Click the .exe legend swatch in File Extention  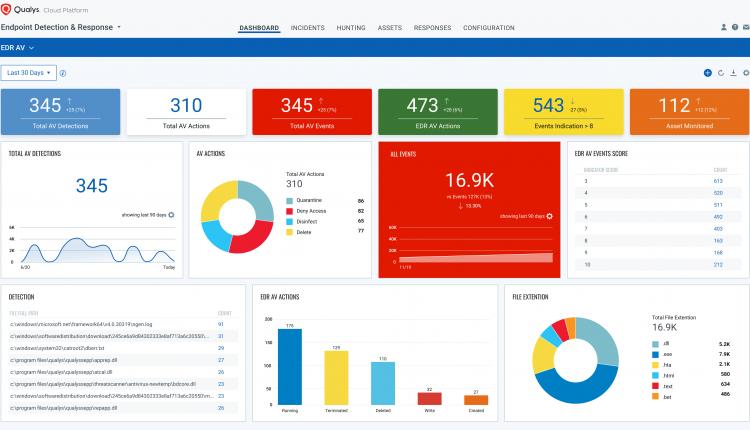click(655, 354)
